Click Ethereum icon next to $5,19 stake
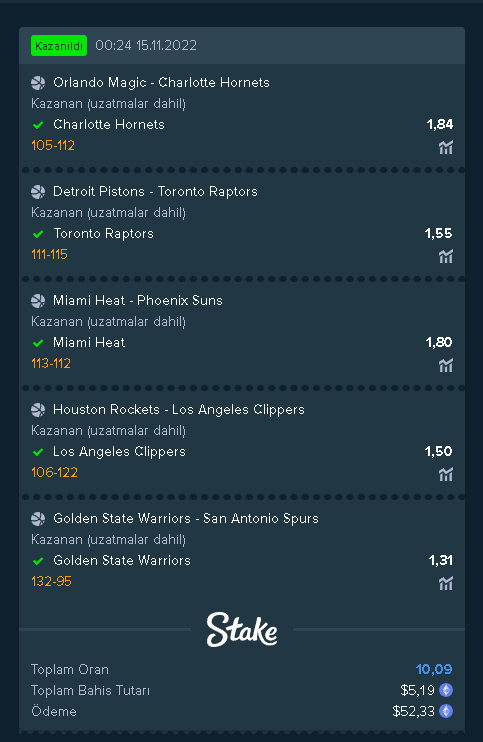This screenshot has height=742, width=483. pyautogui.click(x=446, y=690)
